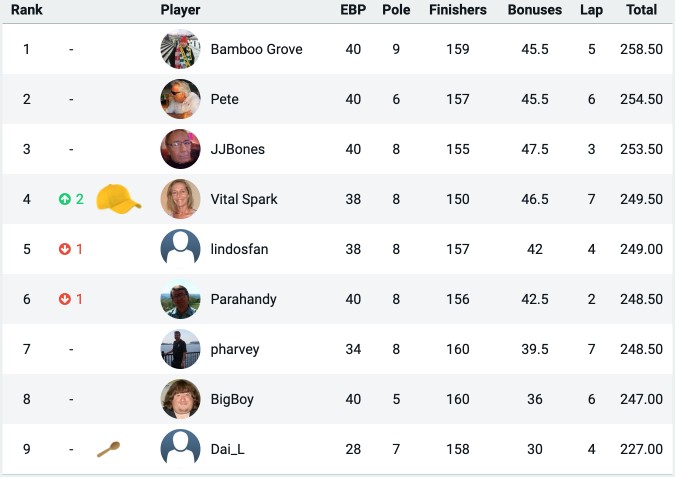This screenshot has width=675, height=477.
Task: Open BigBoy's avatar photo
Action: coord(180,399)
